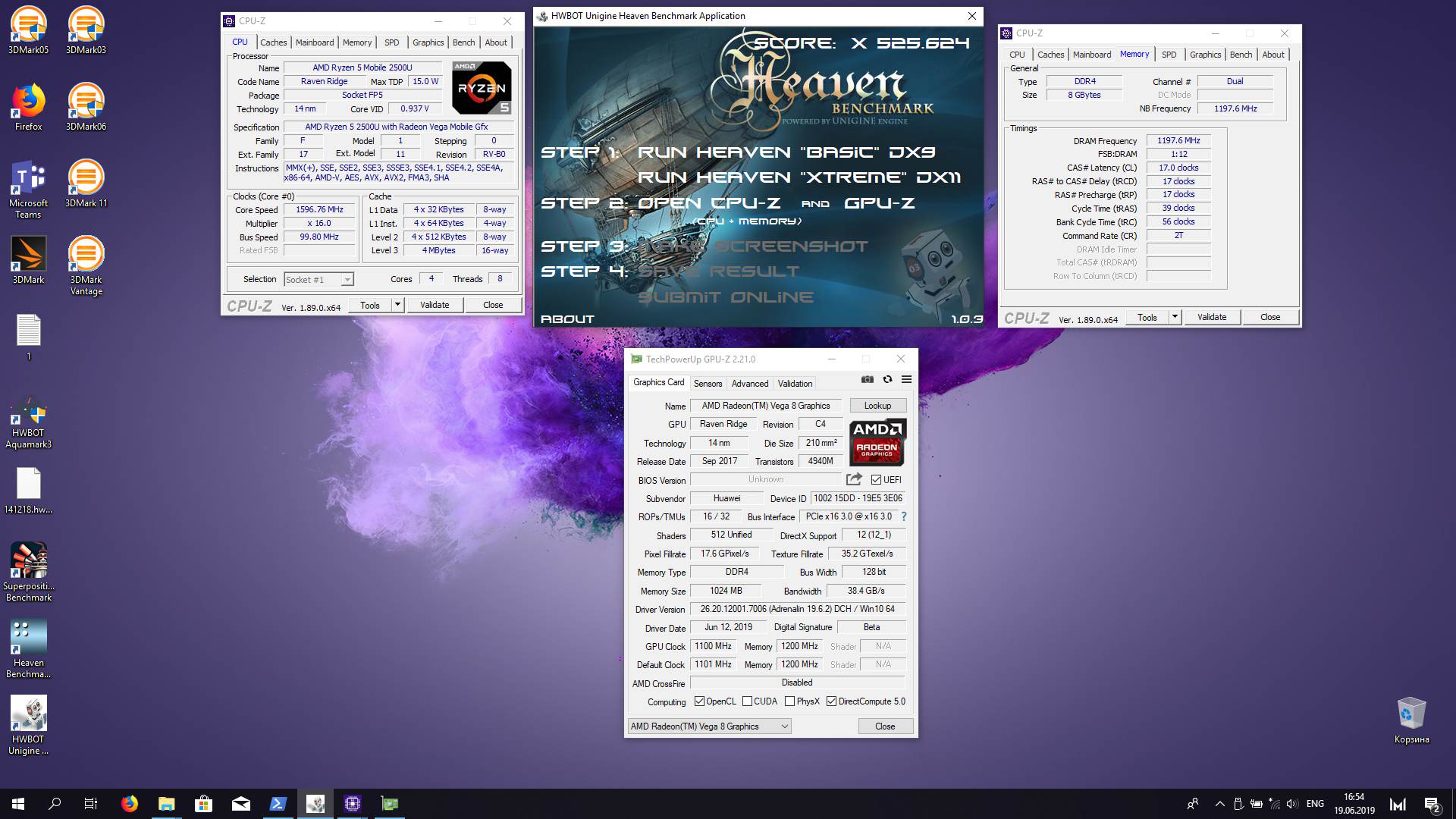Select the 141218.hw... file on desktop
Screen dimensions: 1456x819
(29, 491)
